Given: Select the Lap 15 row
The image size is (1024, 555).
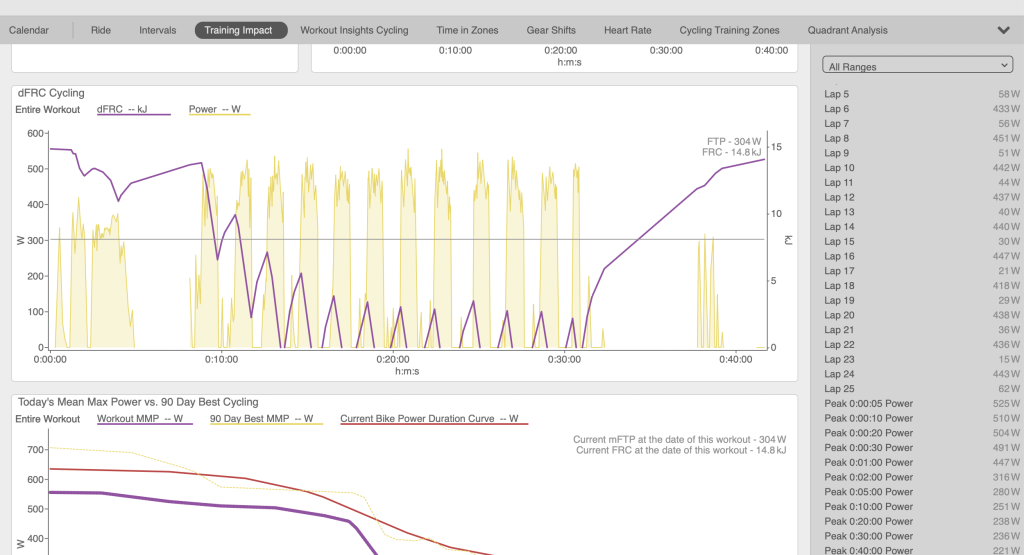Looking at the screenshot, I should 921,242.
